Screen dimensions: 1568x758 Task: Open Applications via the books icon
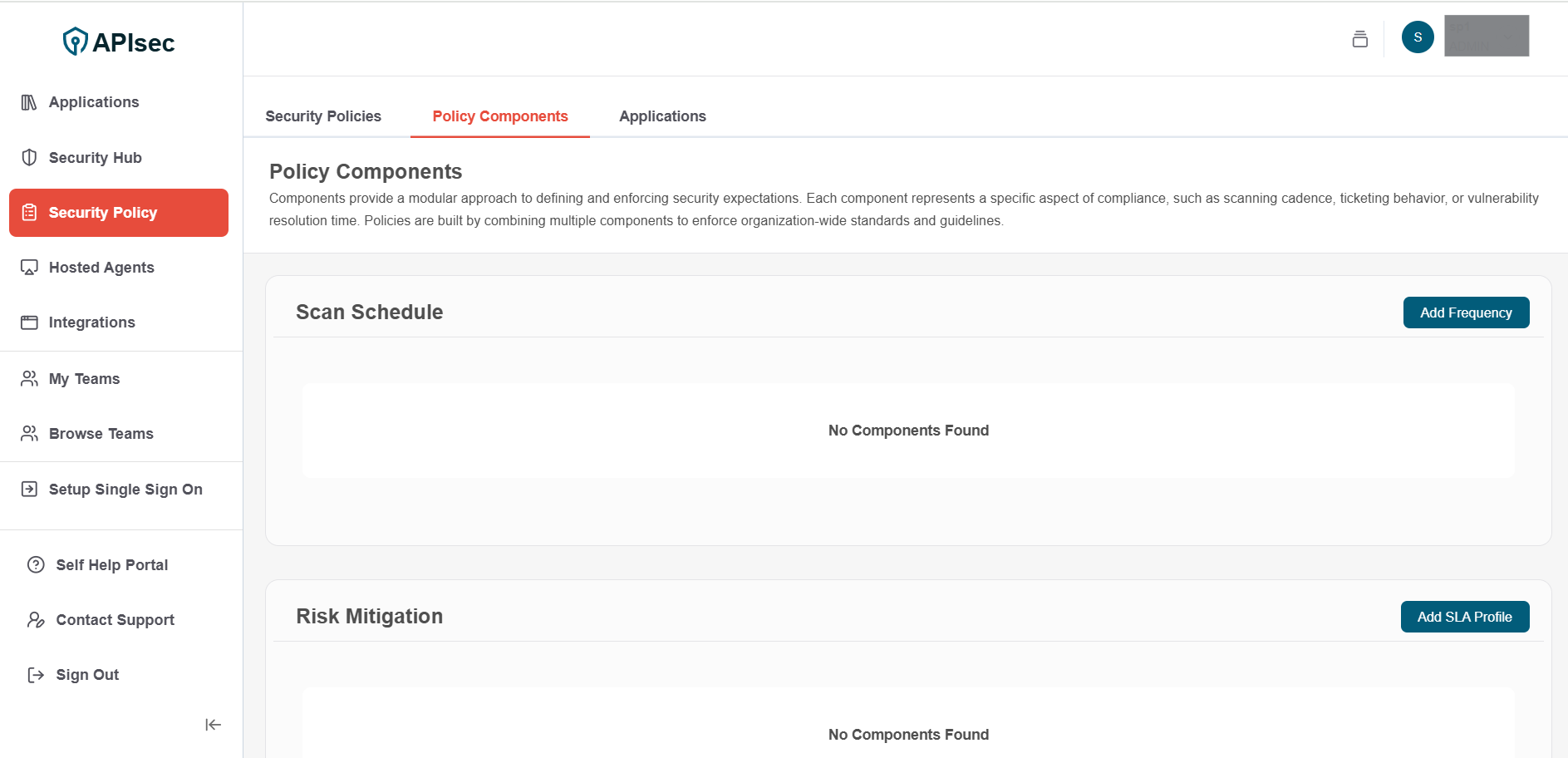29,102
